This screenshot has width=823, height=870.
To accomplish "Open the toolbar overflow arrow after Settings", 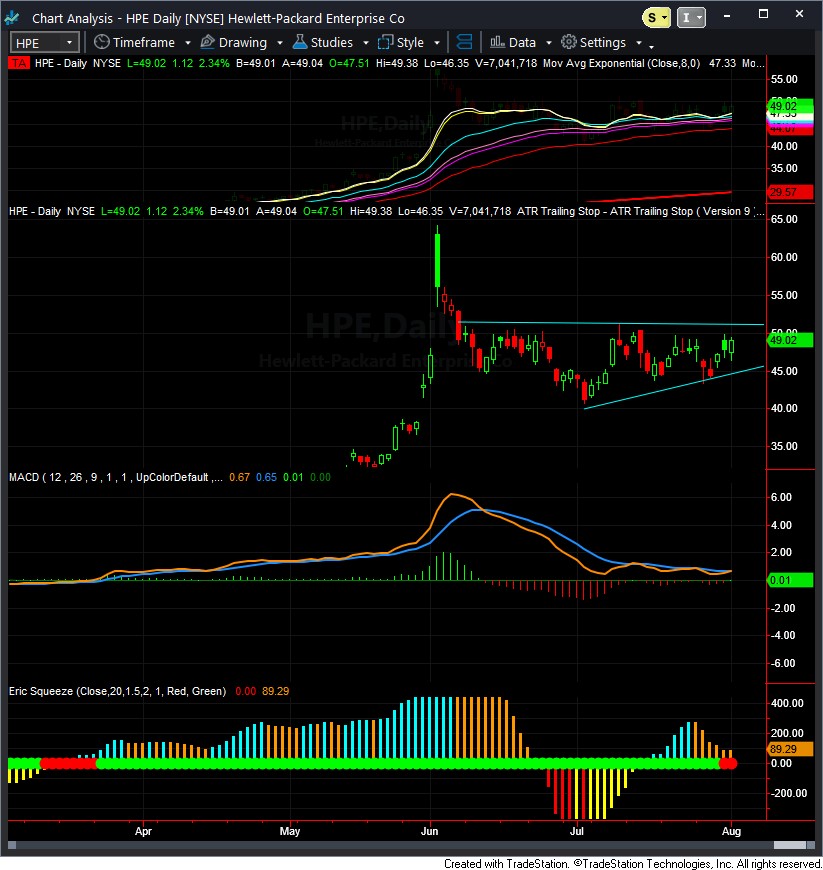I will tap(652, 46).
